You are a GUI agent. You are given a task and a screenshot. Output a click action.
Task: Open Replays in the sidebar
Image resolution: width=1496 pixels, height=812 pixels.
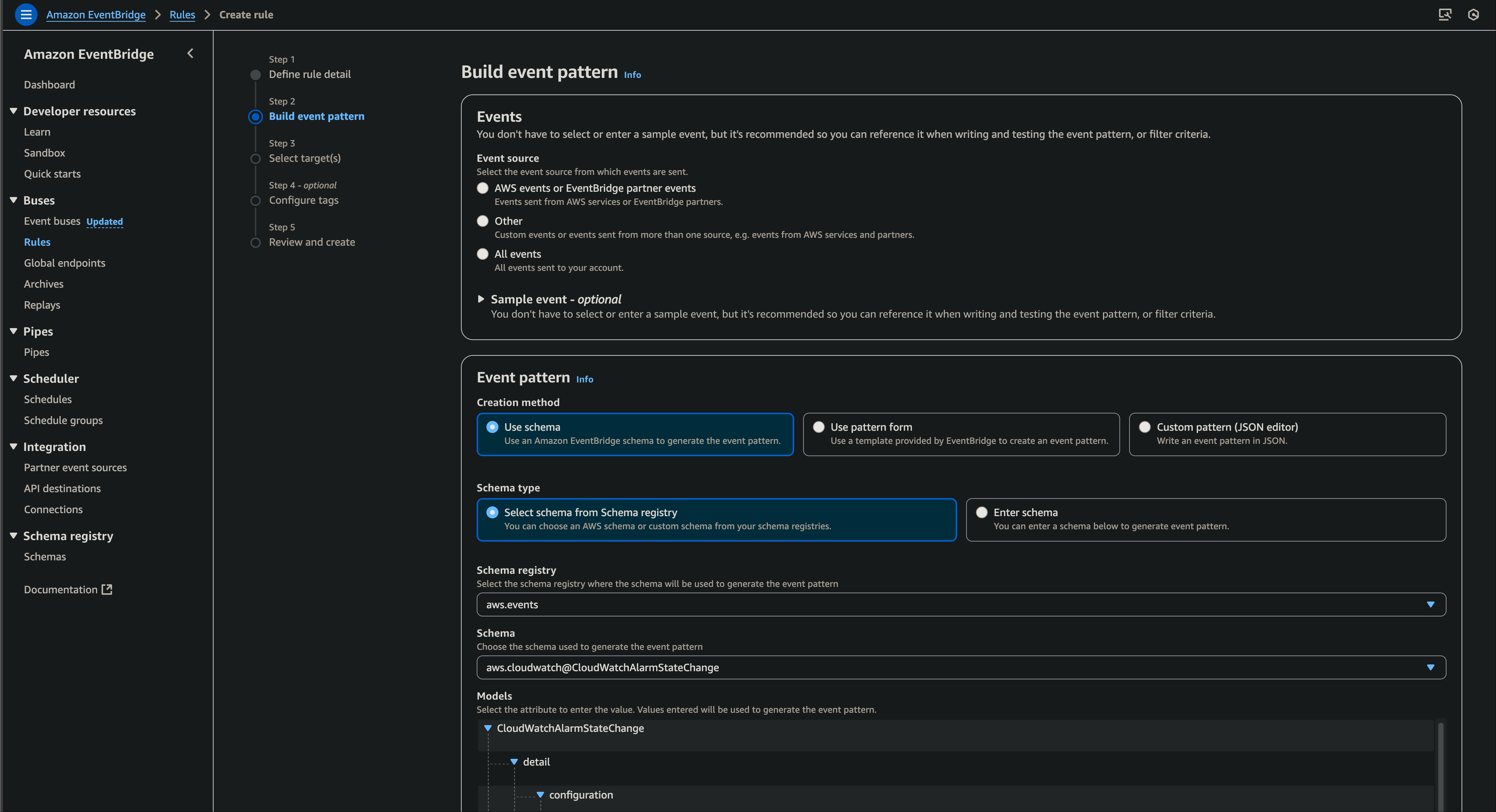[x=42, y=305]
